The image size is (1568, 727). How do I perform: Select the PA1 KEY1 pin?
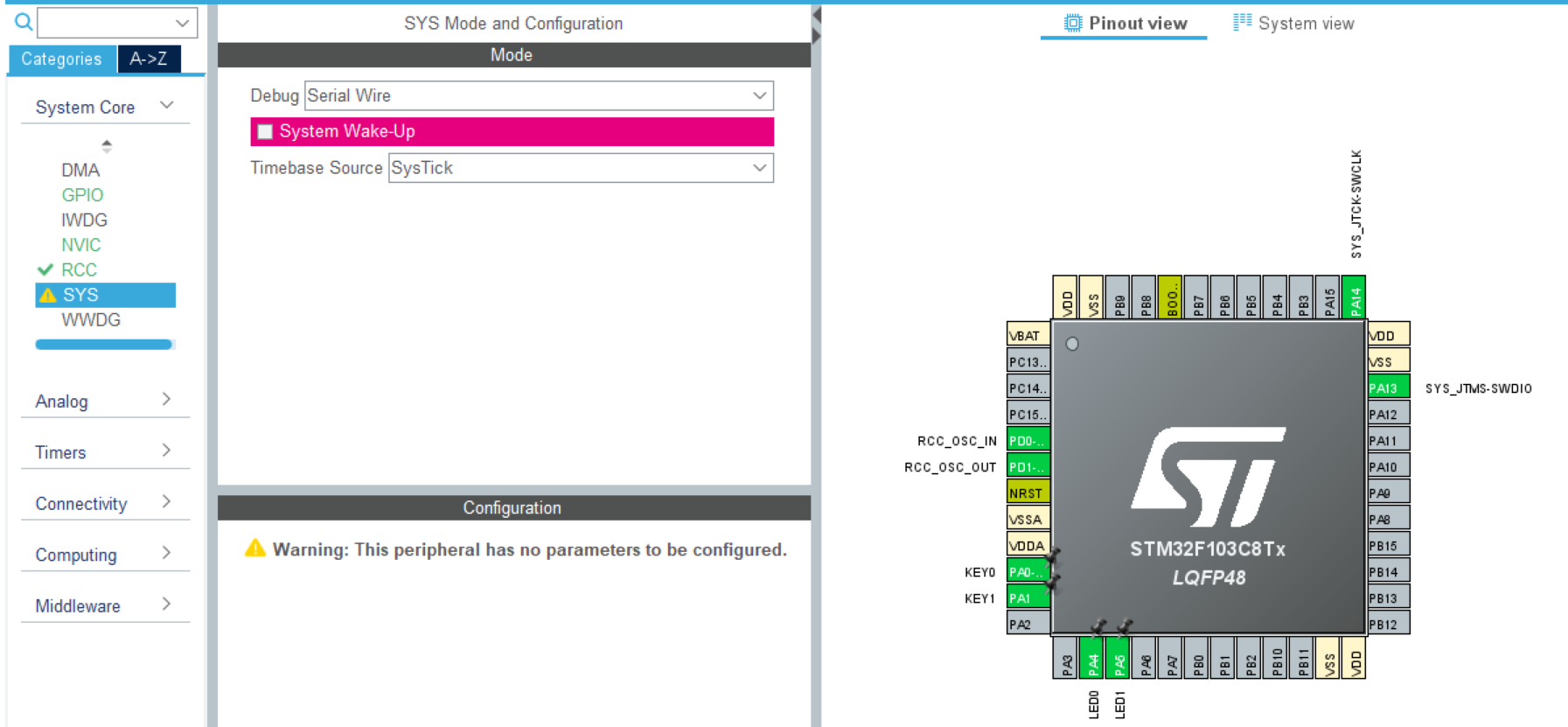point(1028,598)
